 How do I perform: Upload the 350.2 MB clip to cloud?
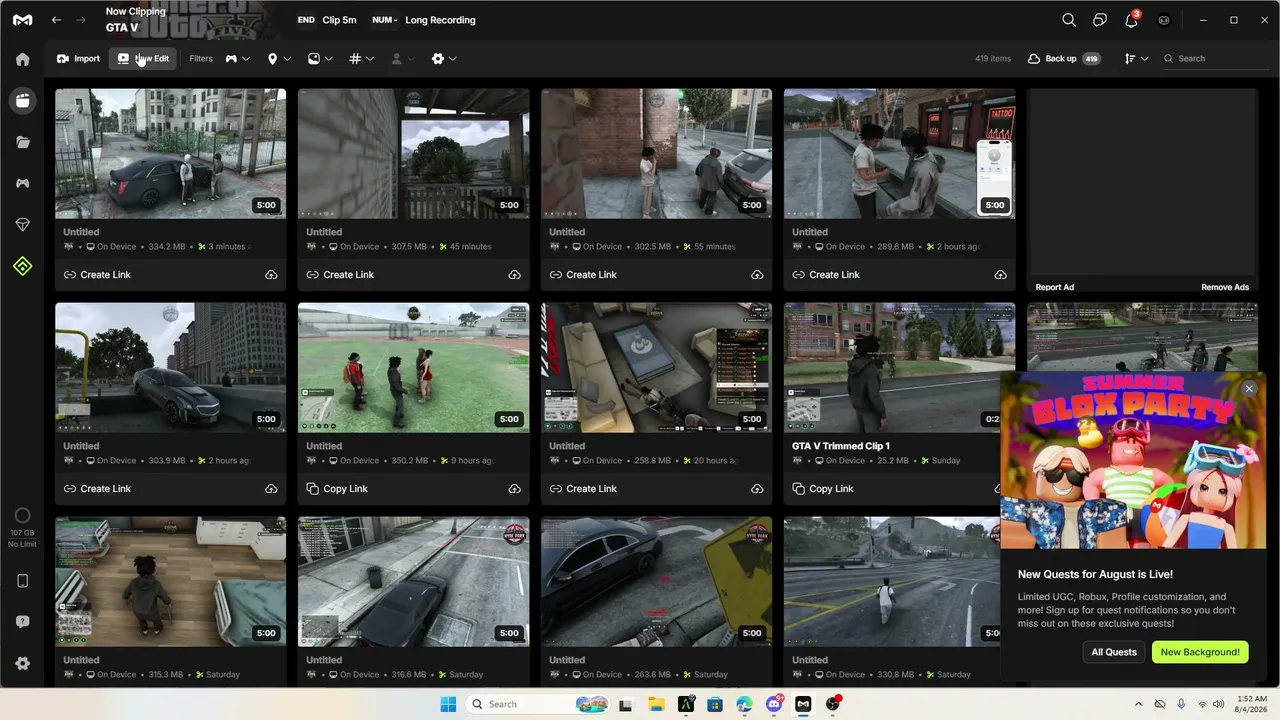[514, 489]
